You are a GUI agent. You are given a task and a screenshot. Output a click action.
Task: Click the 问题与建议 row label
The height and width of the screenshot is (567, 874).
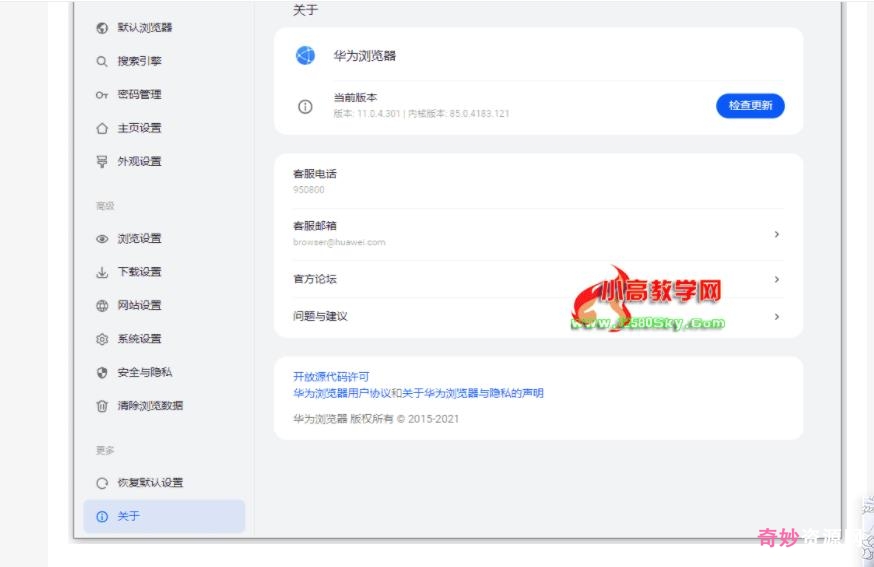pos(321,317)
